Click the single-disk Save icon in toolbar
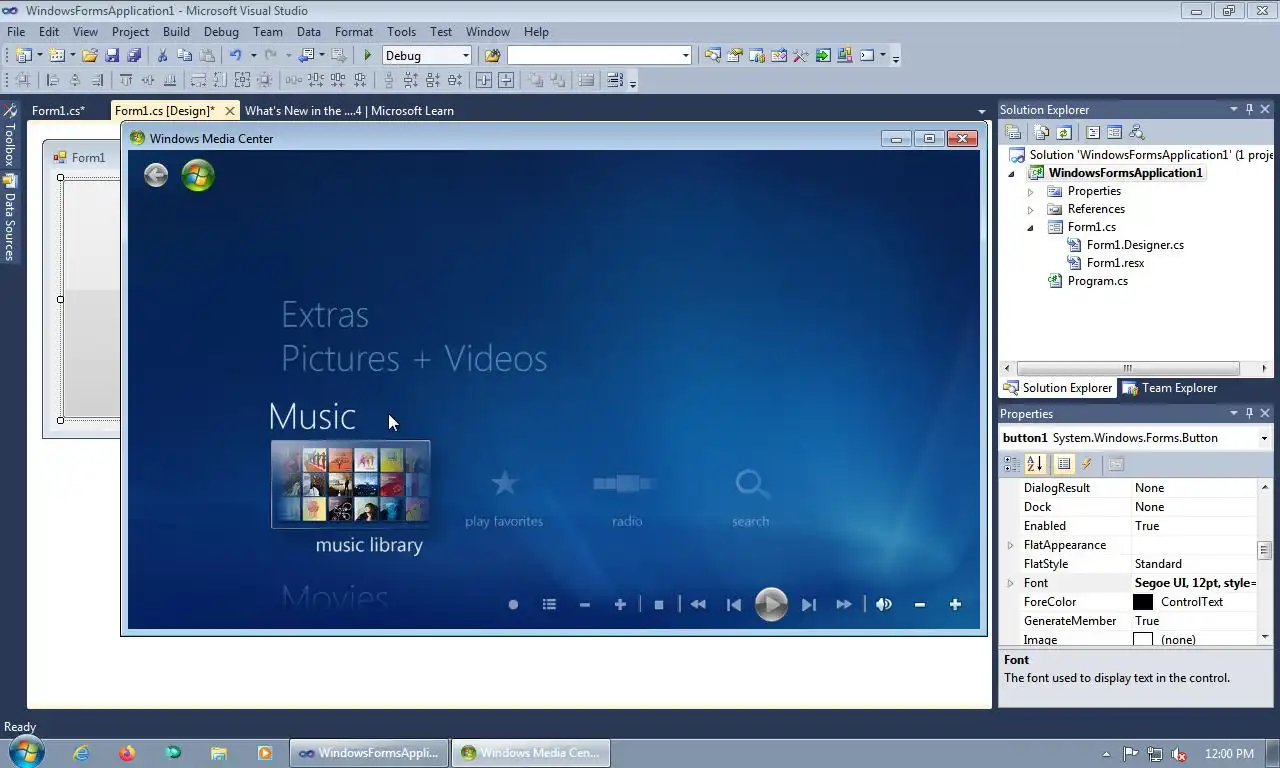 coord(112,56)
